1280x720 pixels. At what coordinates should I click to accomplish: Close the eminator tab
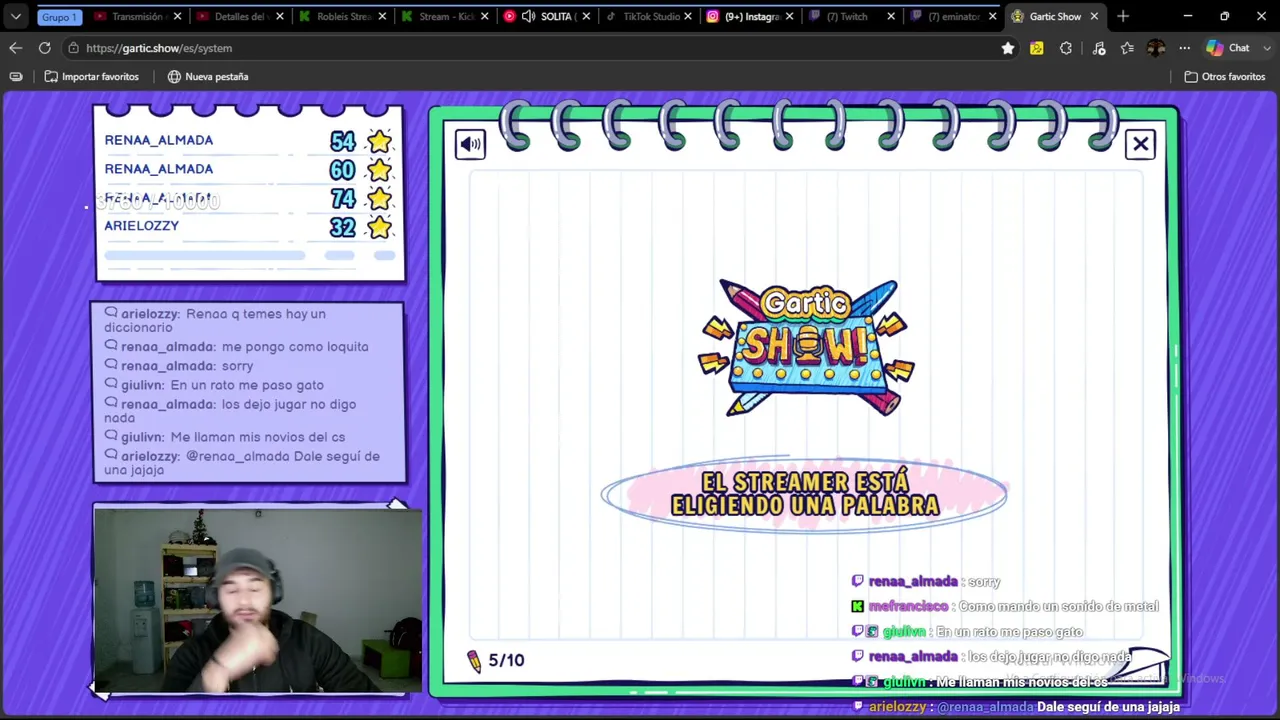[993, 16]
